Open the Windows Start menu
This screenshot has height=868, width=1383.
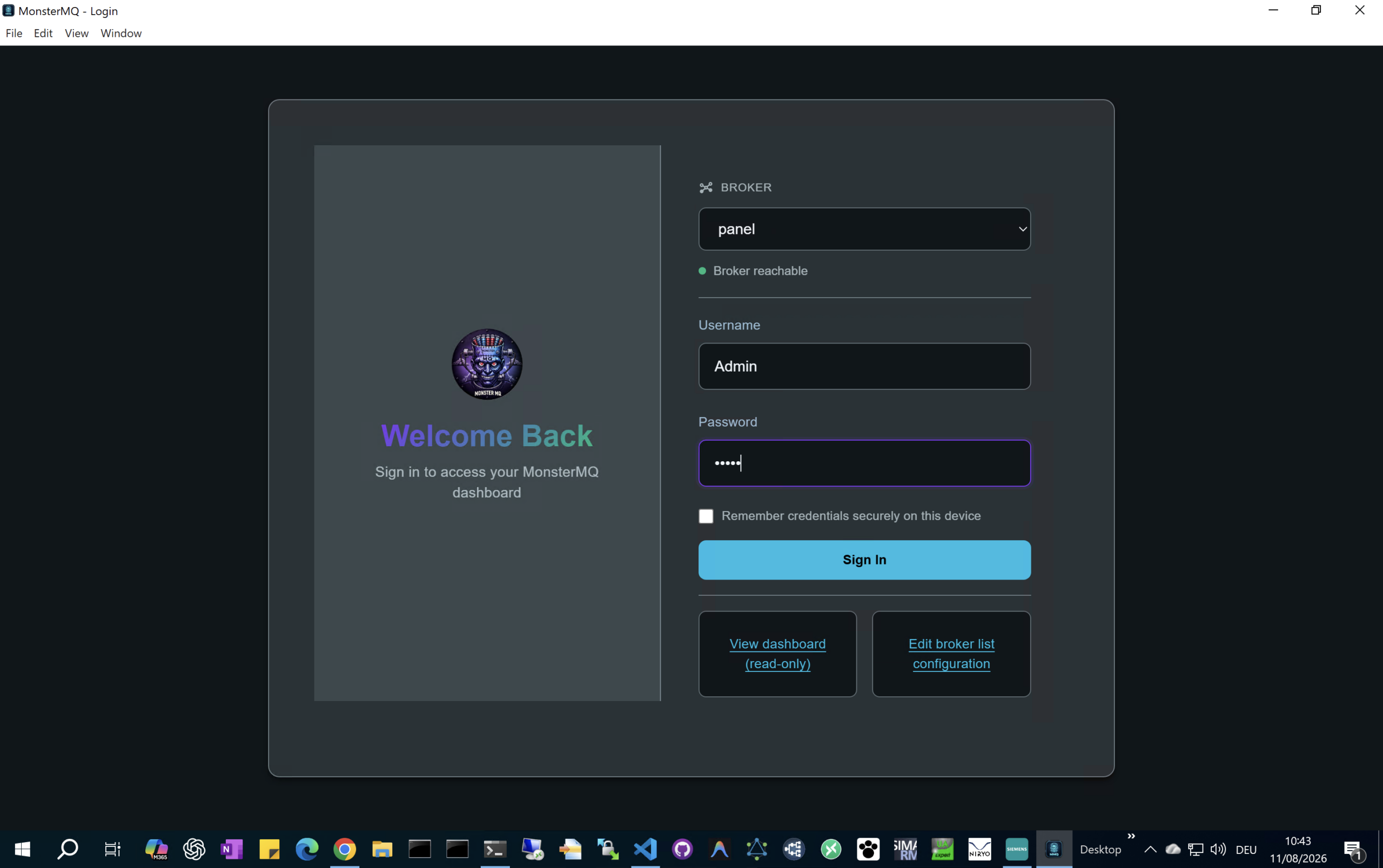(22, 849)
